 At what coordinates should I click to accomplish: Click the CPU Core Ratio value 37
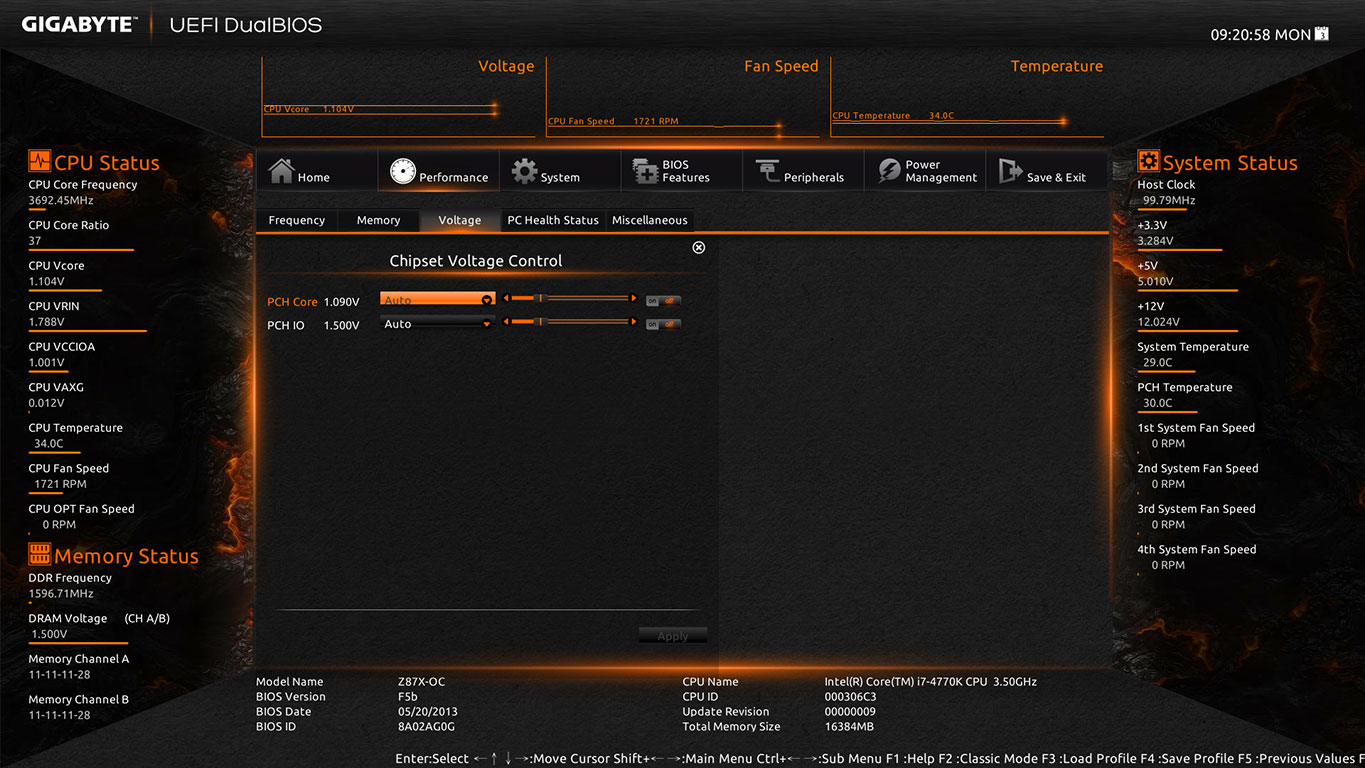coord(35,241)
